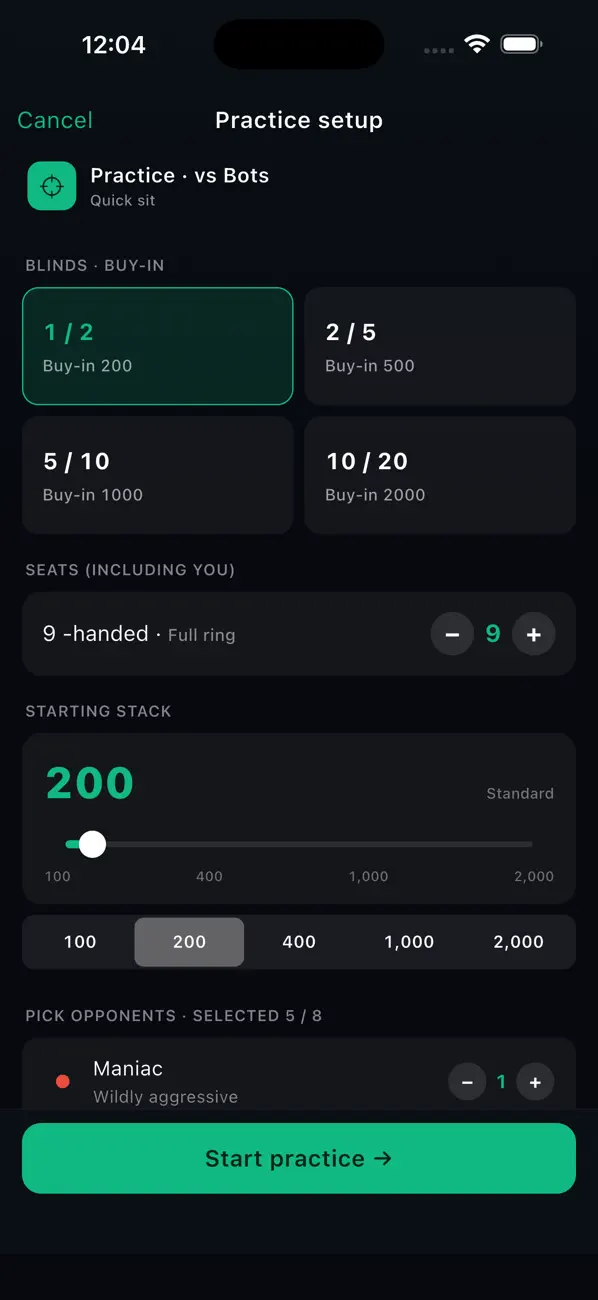Decrease seats with the minus button
Image resolution: width=598 pixels, height=1300 pixels.
point(452,634)
